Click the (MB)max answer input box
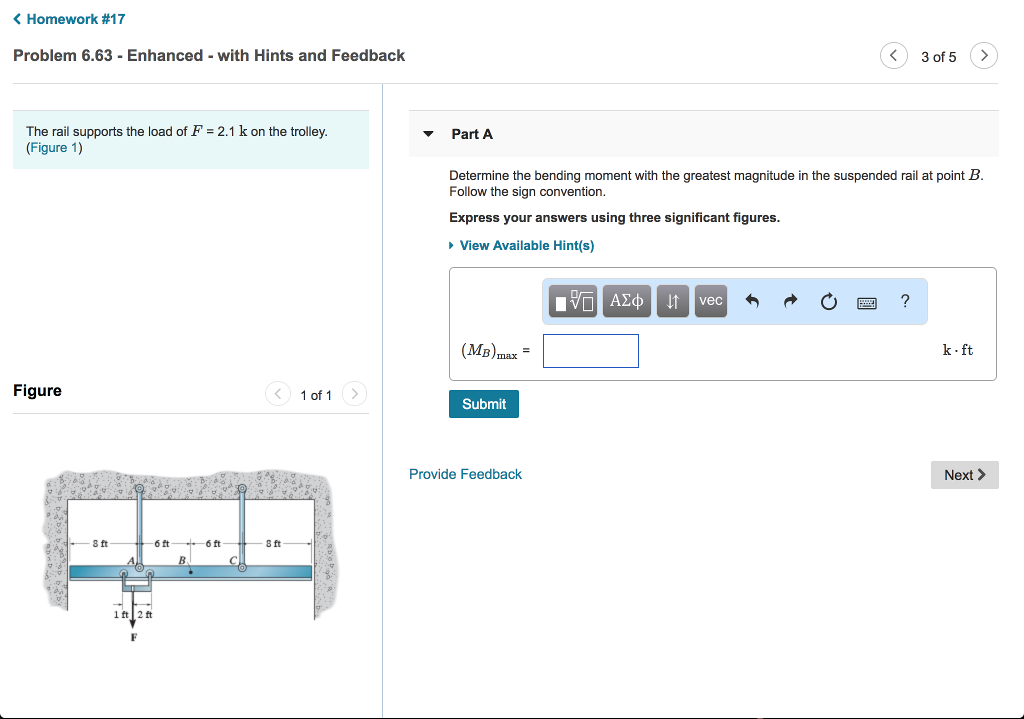 [590, 351]
